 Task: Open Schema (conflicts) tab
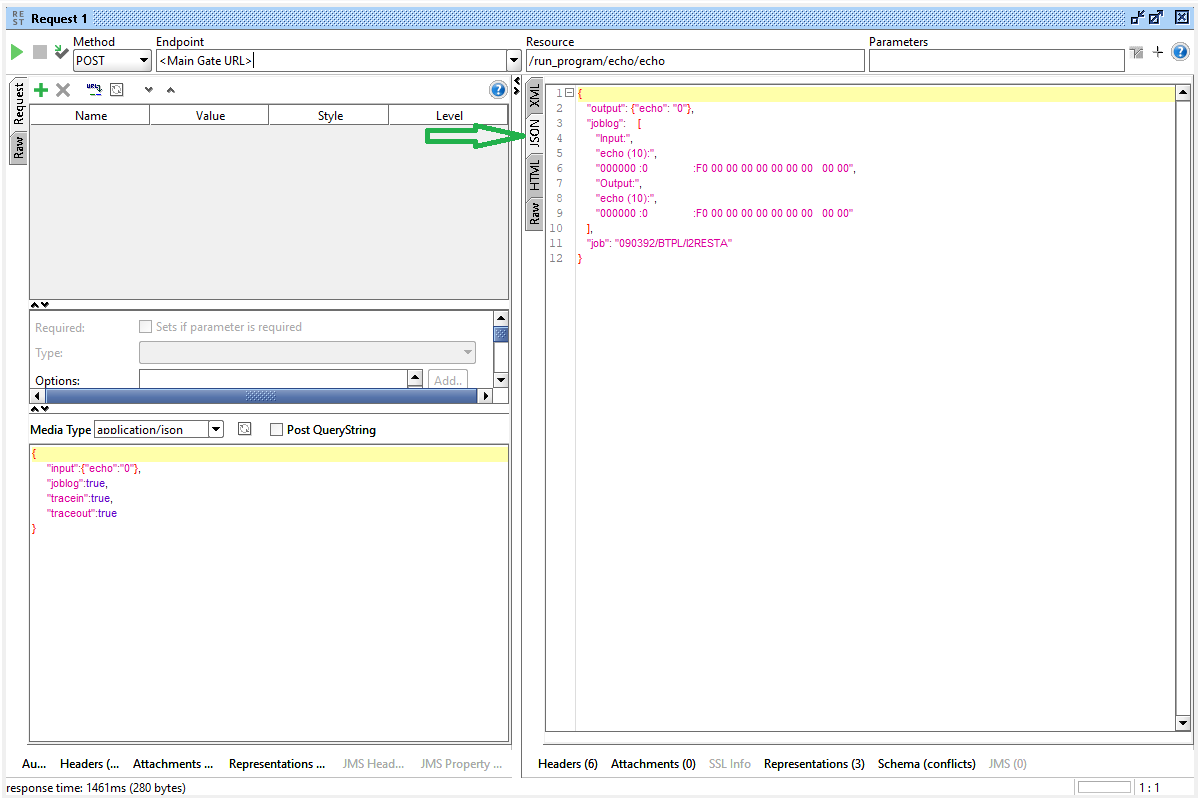tap(926, 763)
